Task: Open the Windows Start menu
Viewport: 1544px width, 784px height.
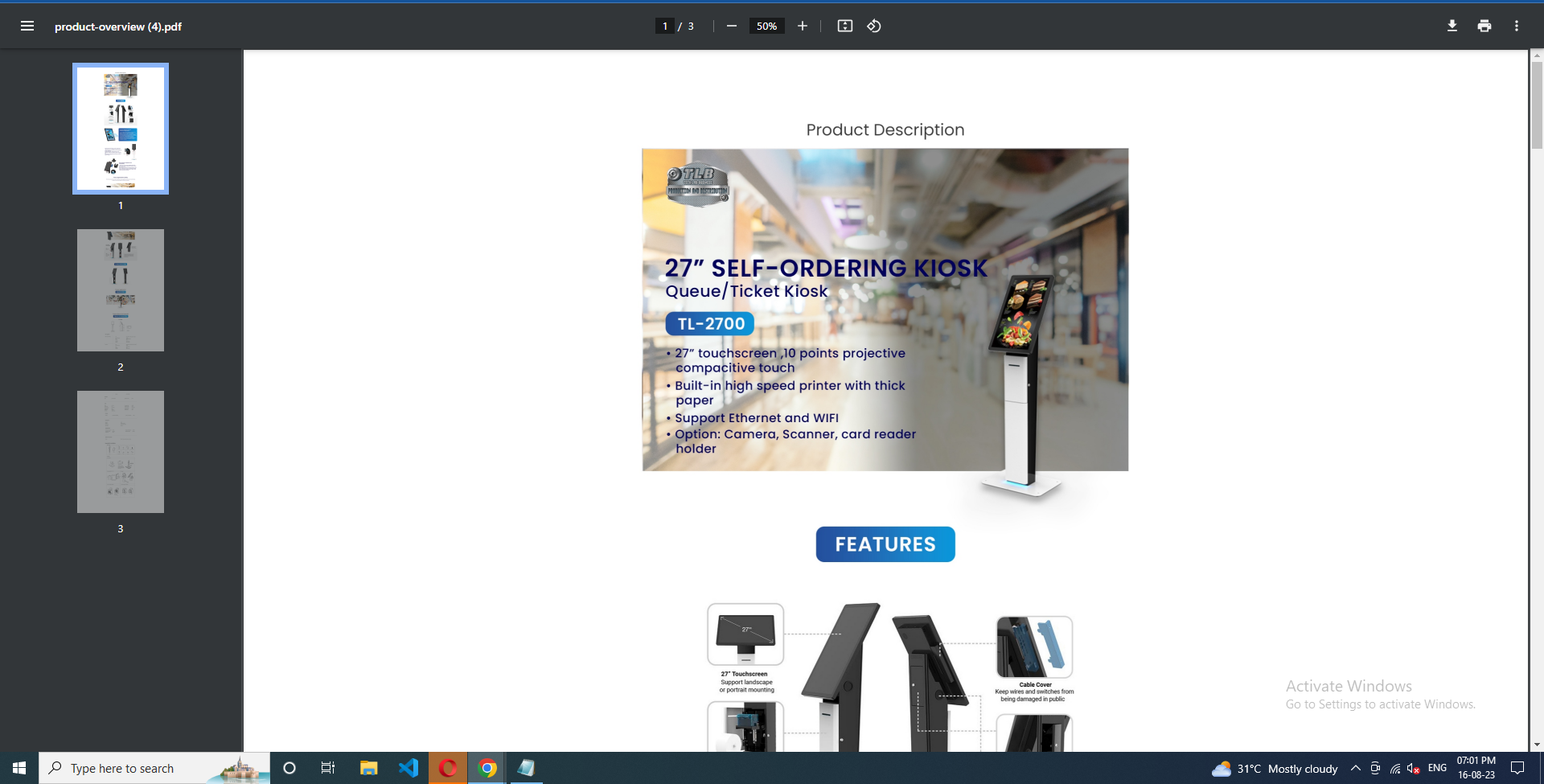Action: [x=19, y=768]
